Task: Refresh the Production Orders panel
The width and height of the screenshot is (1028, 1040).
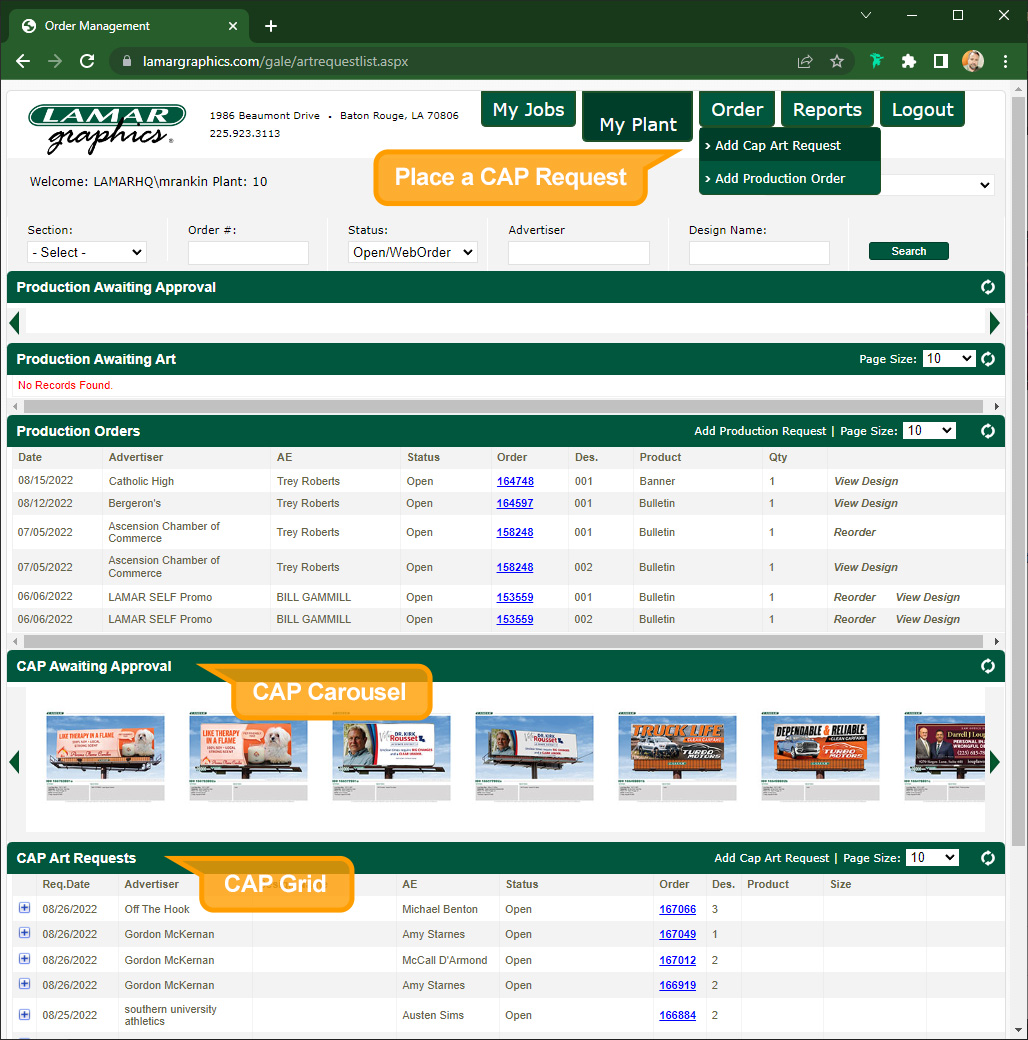Action: [x=988, y=431]
